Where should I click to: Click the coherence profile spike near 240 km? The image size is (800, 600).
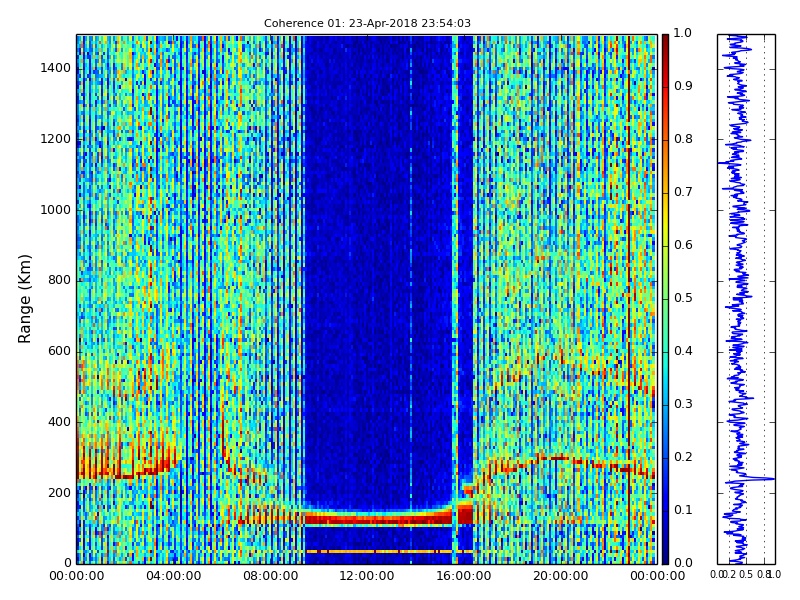click(760, 479)
